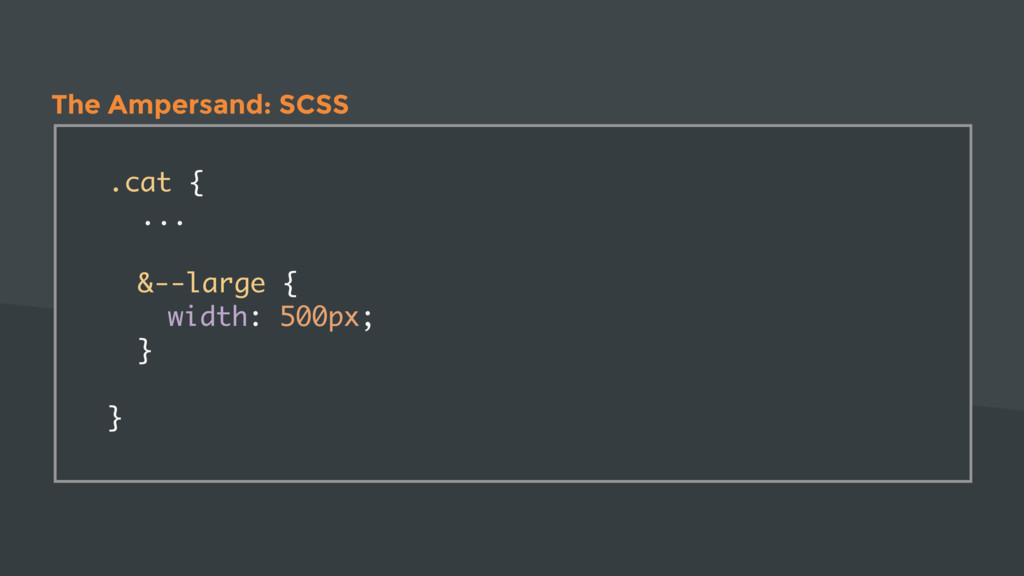1024x576 pixels.
Task: Click the word "Ampersand:" in the heading
Action: (x=189, y=104)
